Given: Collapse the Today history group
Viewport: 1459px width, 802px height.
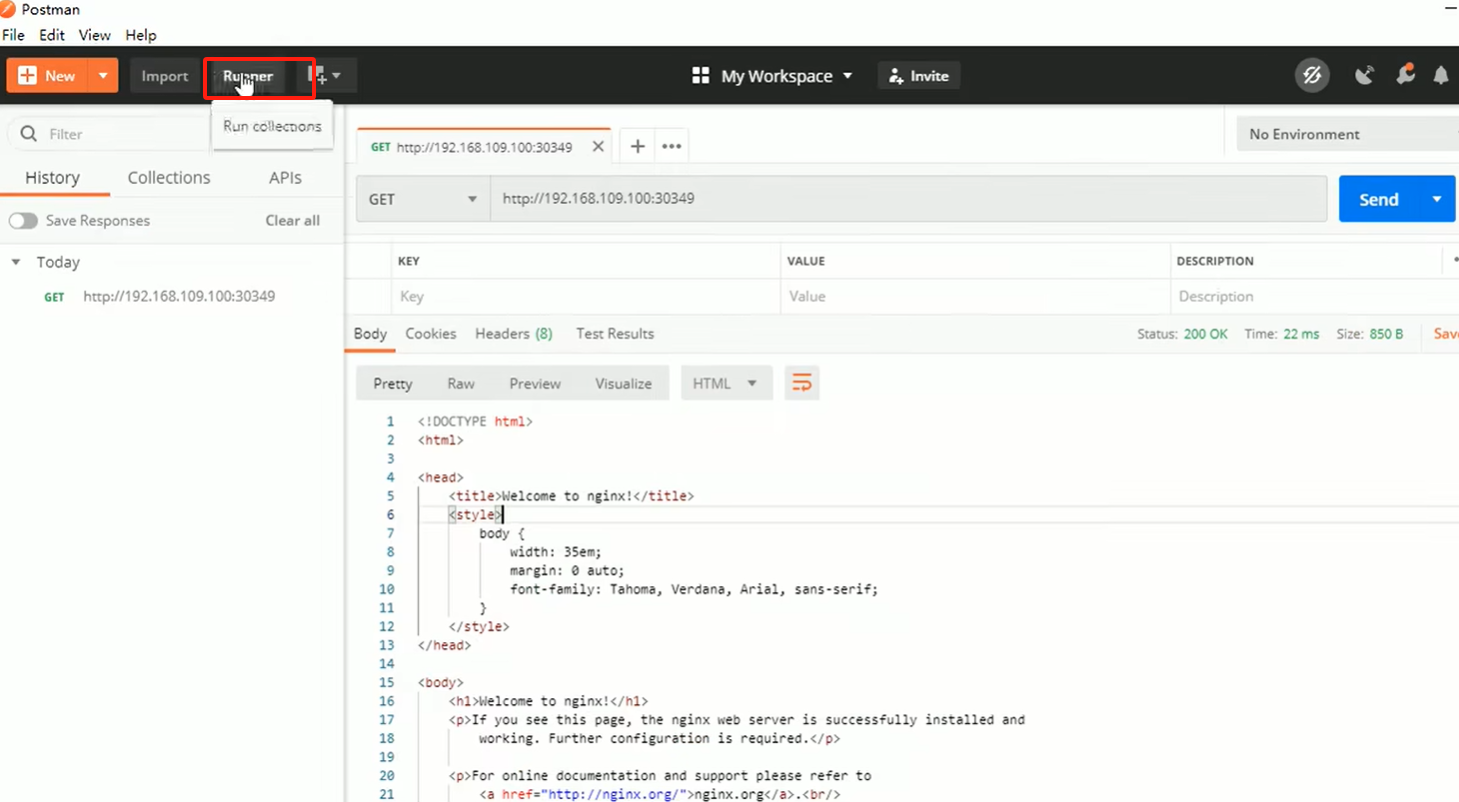Looking at the screenshot, I should tap(15, 262).
